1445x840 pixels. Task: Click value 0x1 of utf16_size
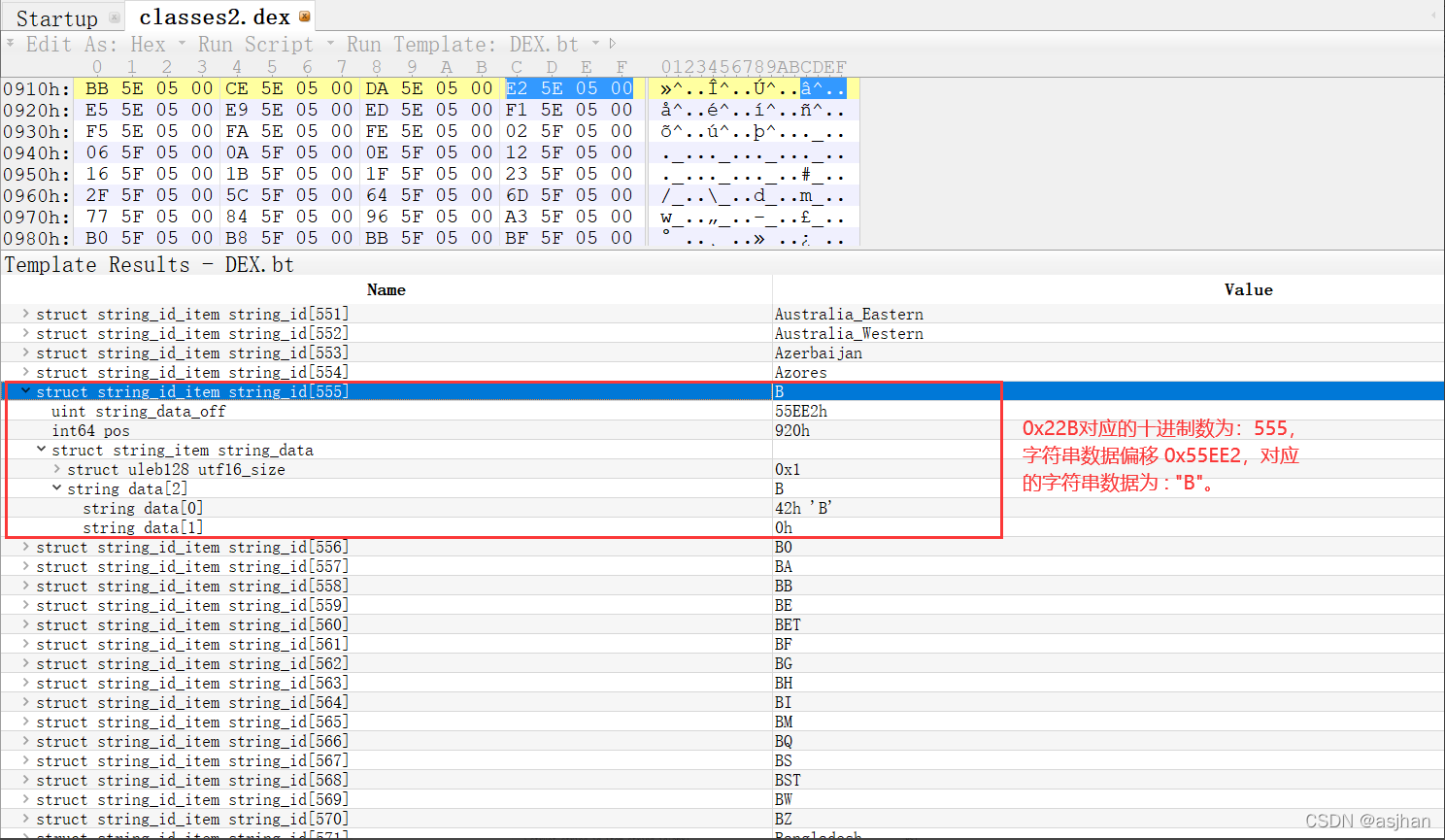coord(787,469)
